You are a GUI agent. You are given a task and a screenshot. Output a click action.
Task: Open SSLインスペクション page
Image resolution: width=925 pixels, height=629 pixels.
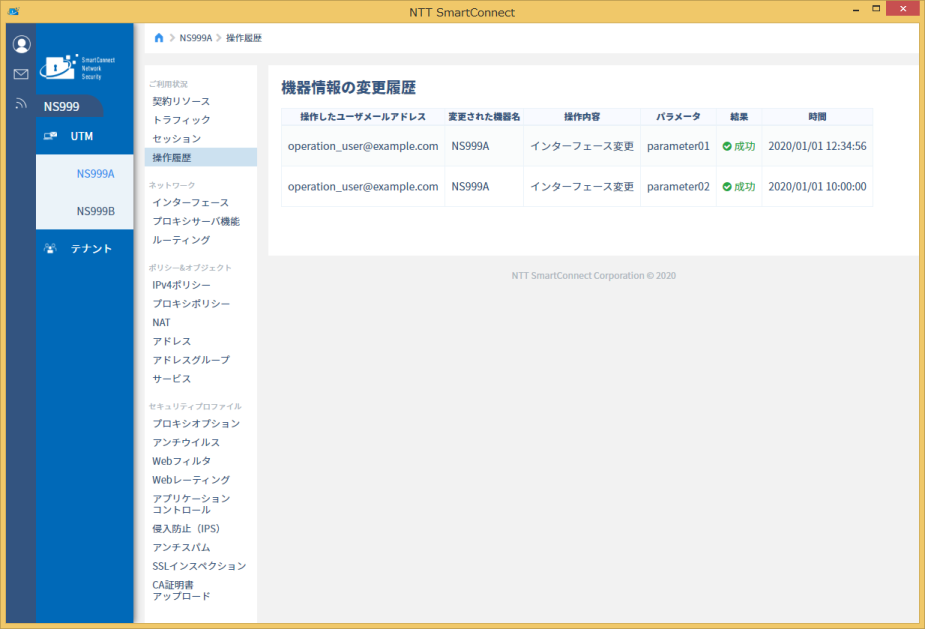click(199, 566)
